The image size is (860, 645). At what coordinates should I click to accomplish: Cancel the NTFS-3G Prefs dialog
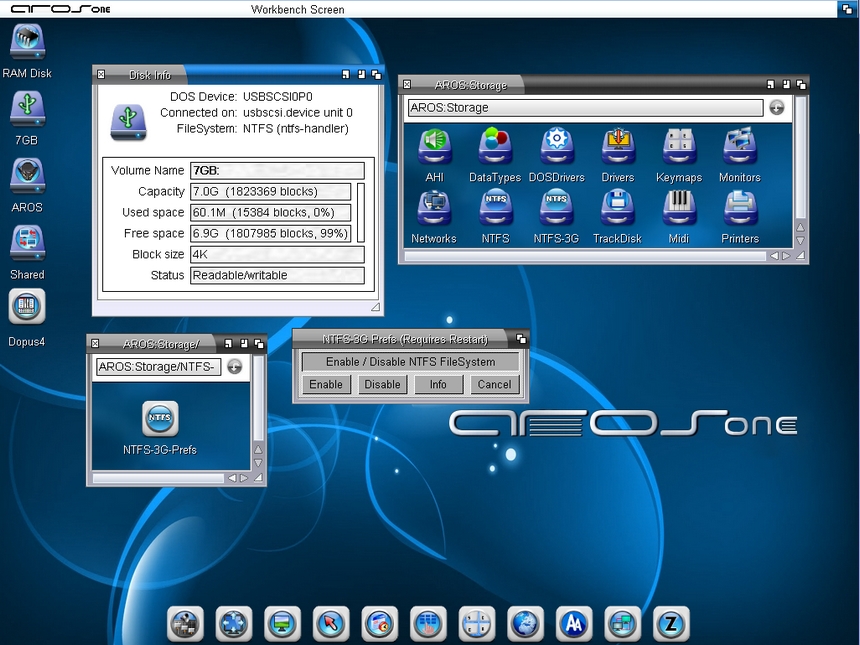(x=494, y=384)
